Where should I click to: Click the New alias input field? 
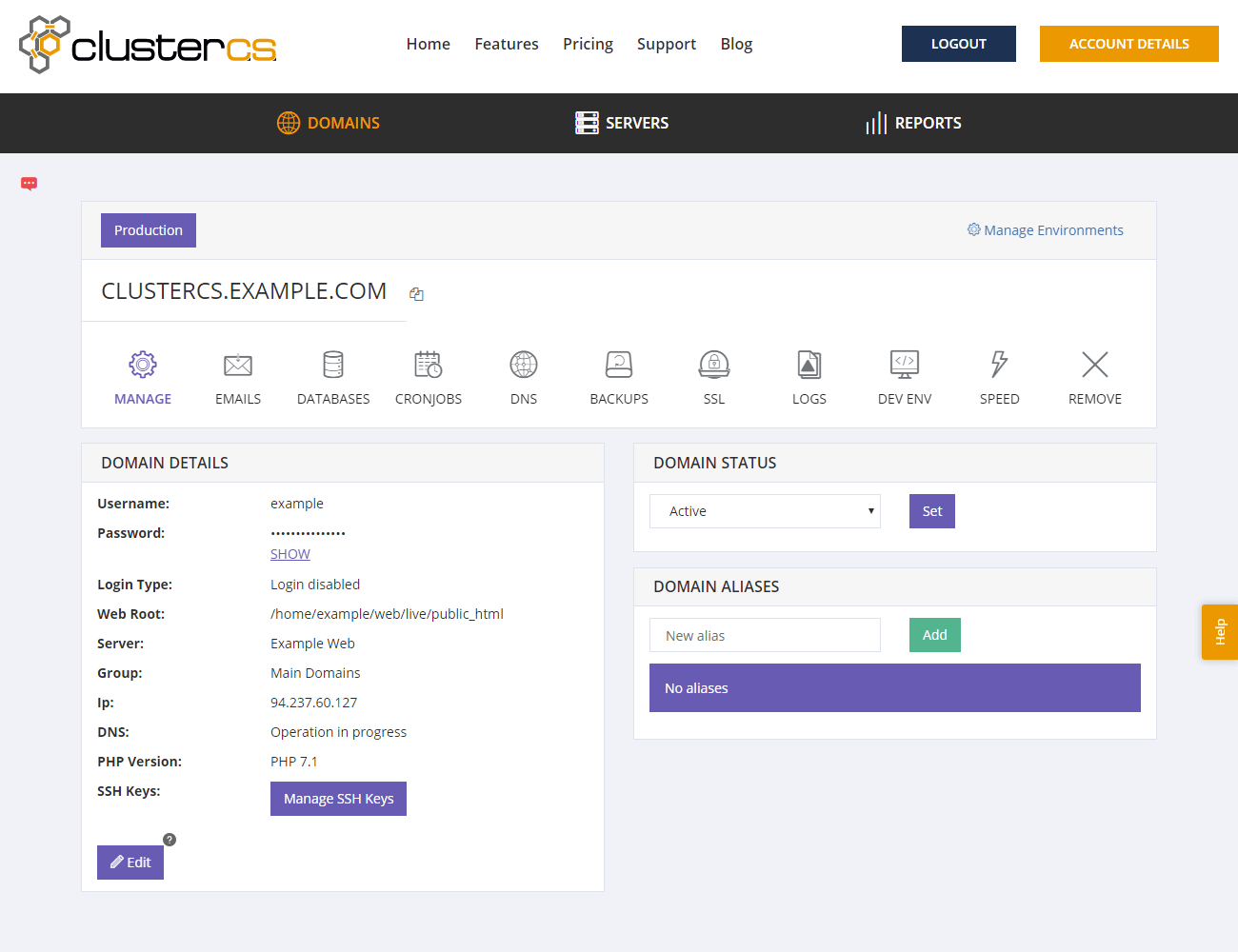765,635
